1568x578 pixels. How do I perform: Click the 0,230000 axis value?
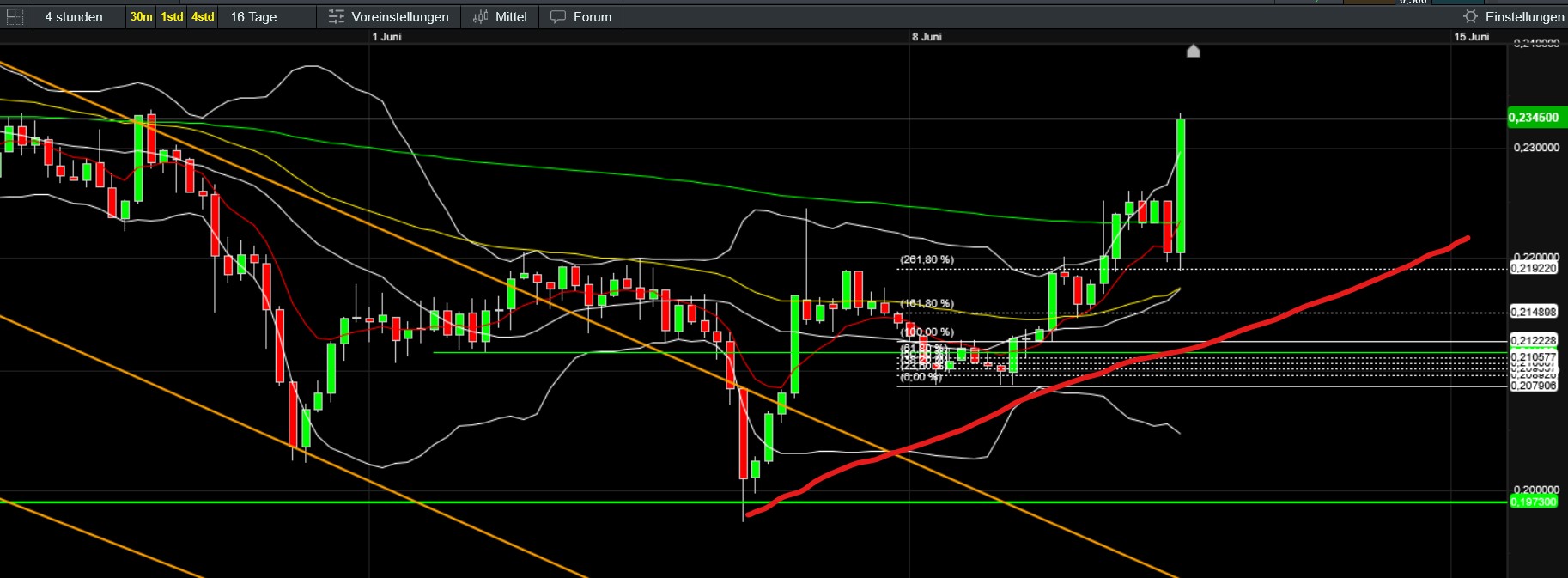coord(1536,148)
